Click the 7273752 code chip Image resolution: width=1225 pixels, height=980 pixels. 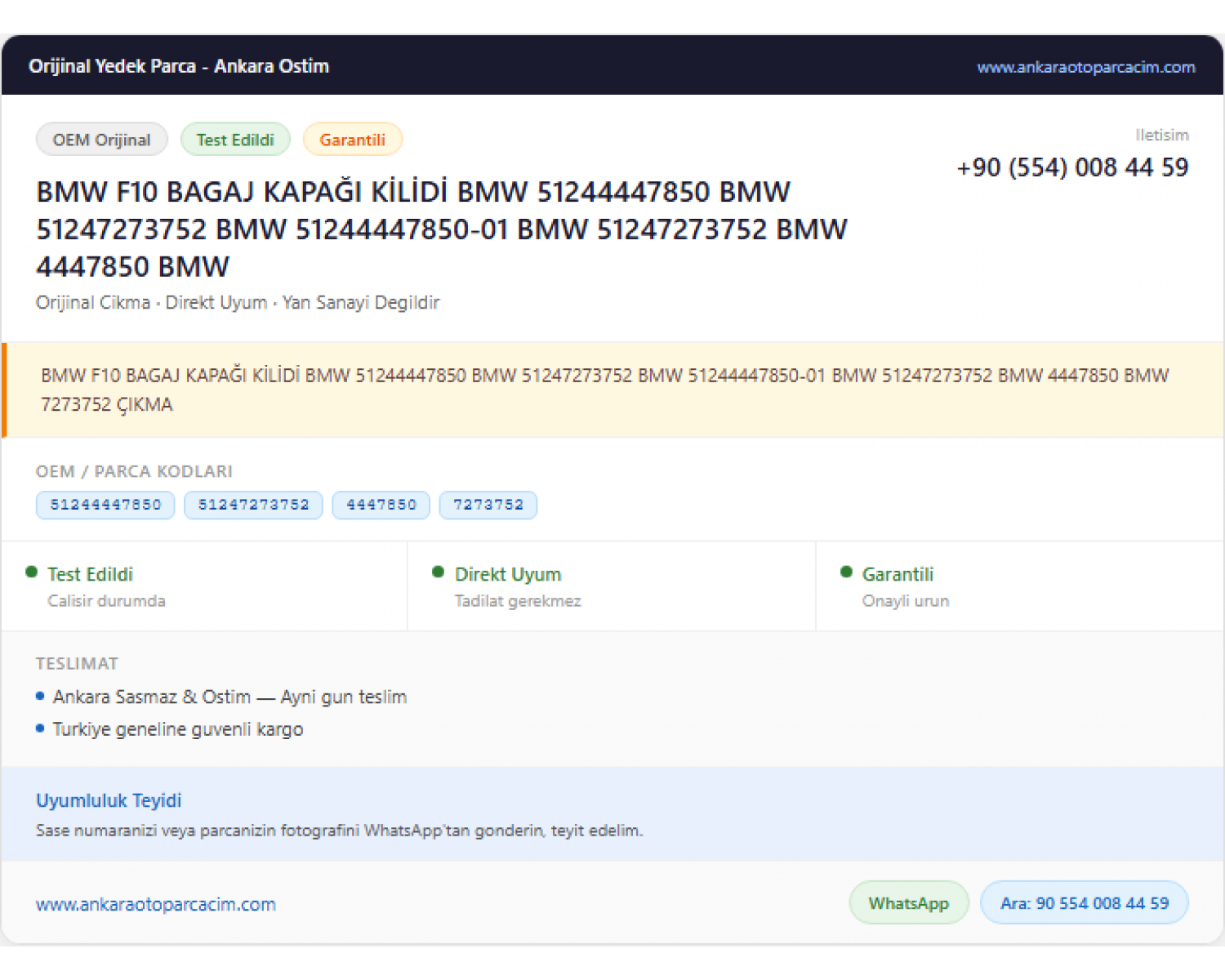(x=488, y=505)
